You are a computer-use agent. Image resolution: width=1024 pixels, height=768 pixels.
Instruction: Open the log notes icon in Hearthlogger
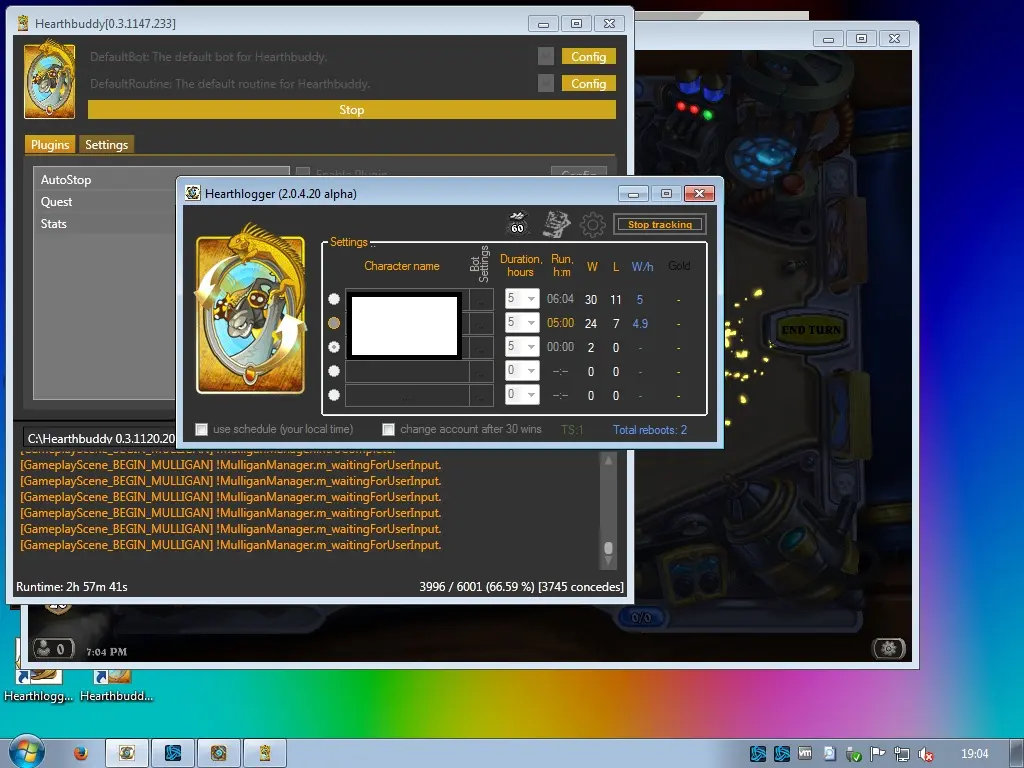tap(556, 224)
